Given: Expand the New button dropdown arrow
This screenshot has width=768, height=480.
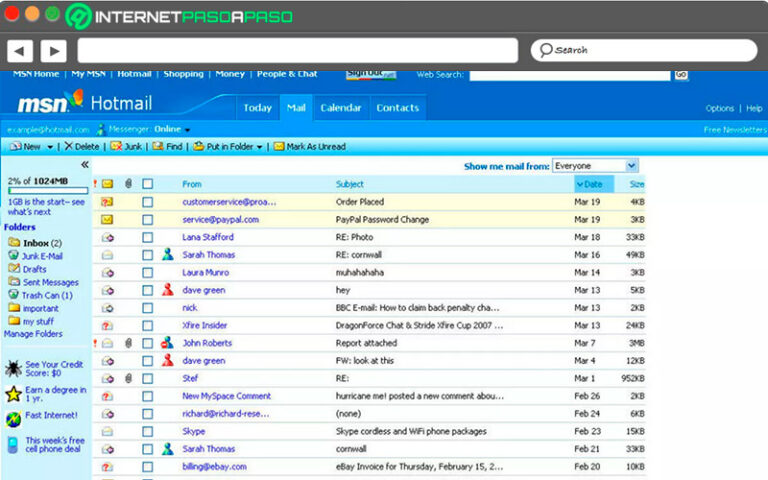Looking at the screenshot, I should (x=50, y=147).
